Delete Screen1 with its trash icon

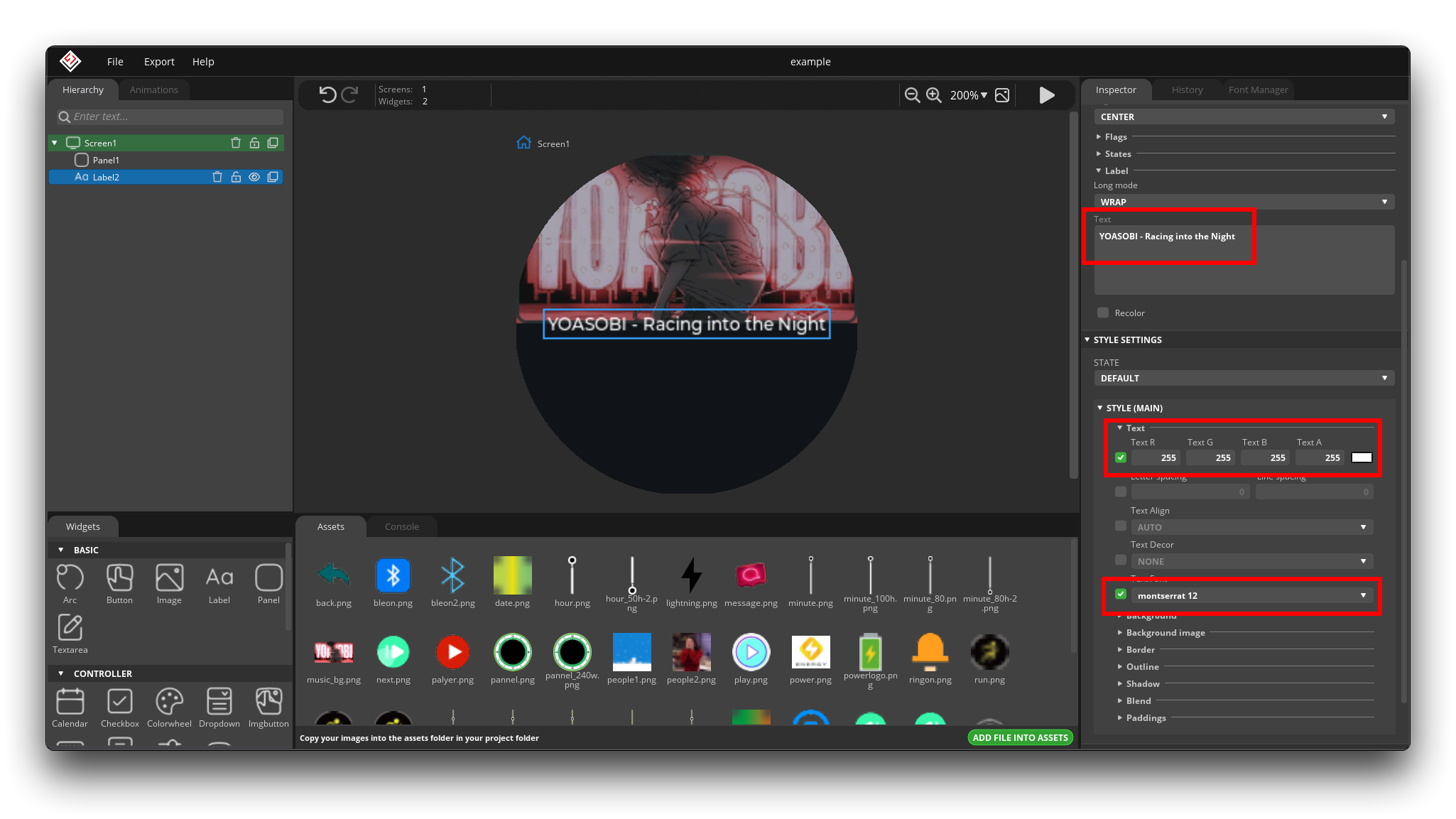[x=236, y=143]
